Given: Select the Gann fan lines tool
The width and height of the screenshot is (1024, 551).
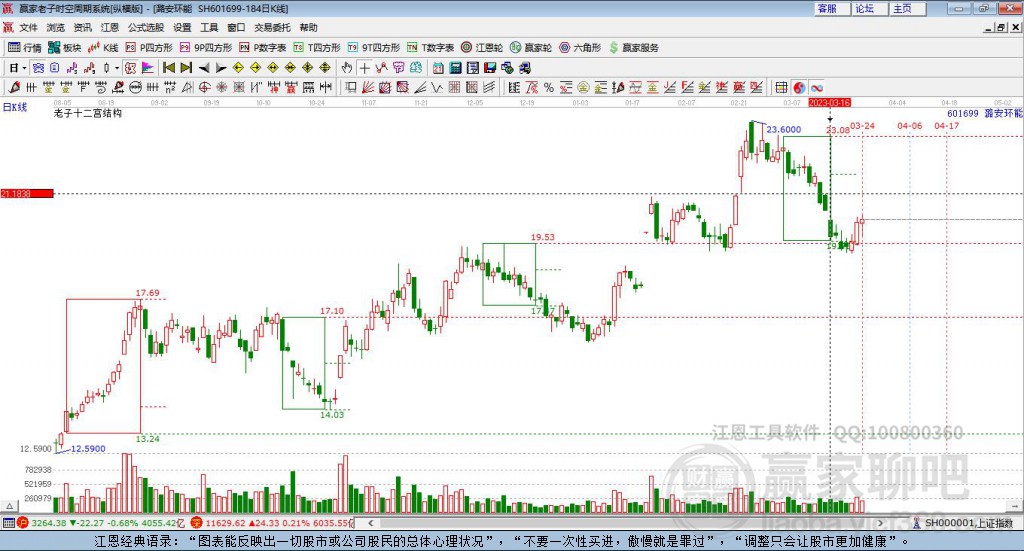Looking at the screenshot, I should tap(368, 87).
